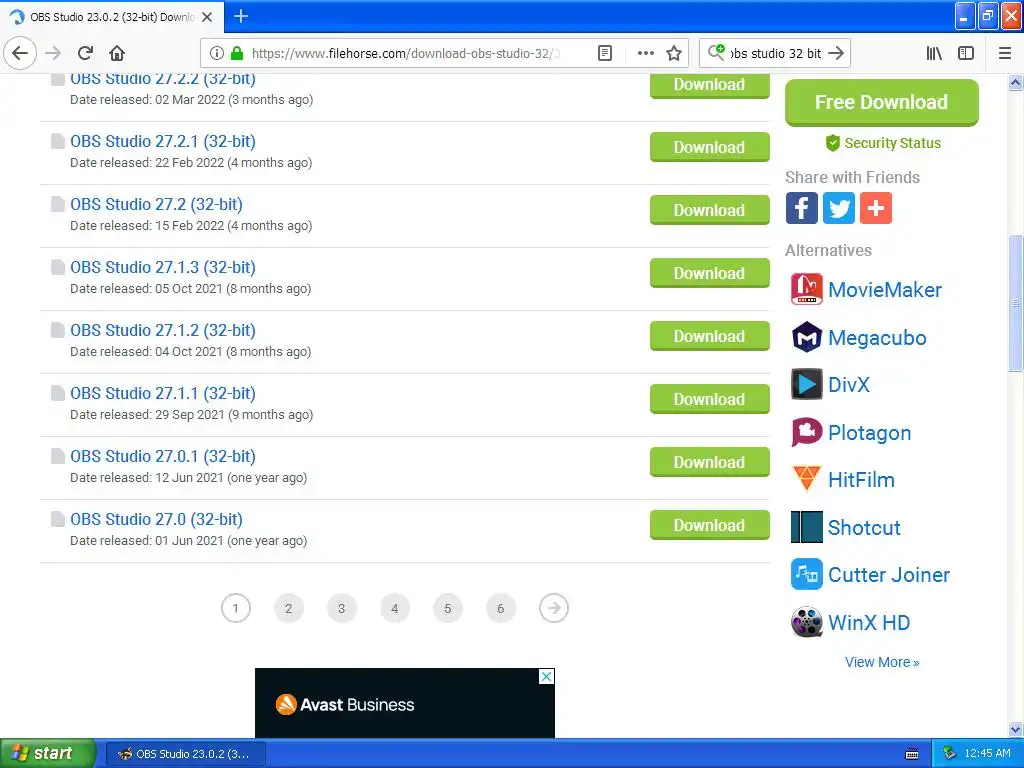The image size is (1024, 768).
Task: Open the Security Status link
Action: coord(883,143)
